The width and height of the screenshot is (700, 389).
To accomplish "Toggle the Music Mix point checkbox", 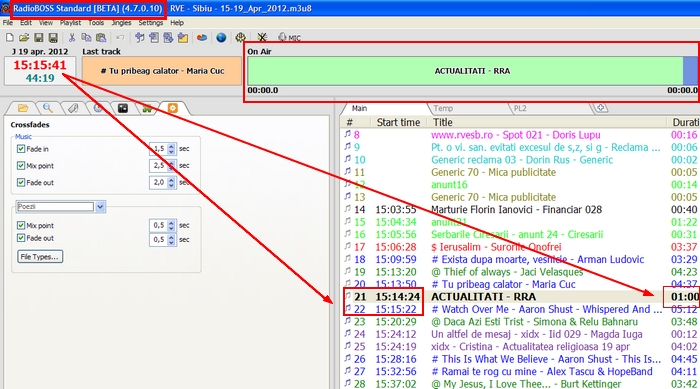I will pos(21,166).
